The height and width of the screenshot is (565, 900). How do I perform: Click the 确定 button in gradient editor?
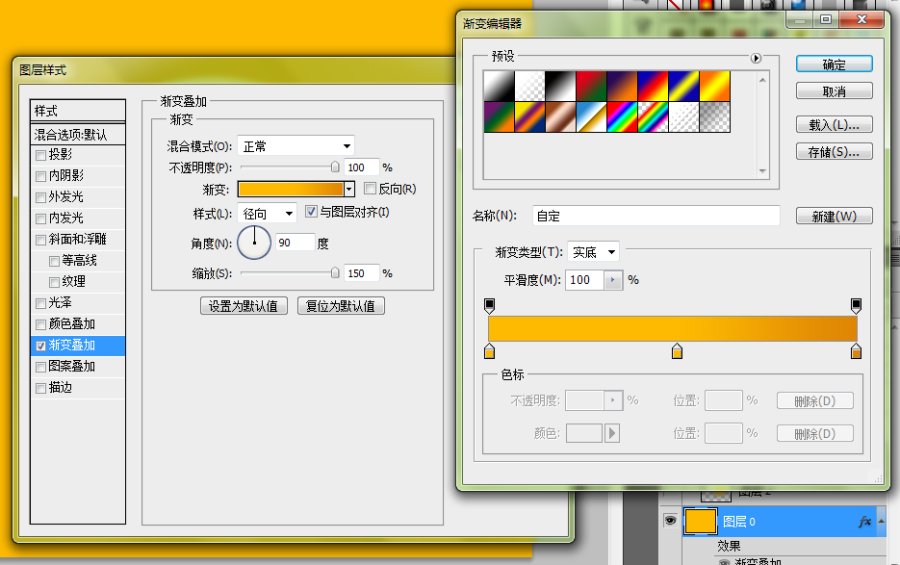coord(834,64)
